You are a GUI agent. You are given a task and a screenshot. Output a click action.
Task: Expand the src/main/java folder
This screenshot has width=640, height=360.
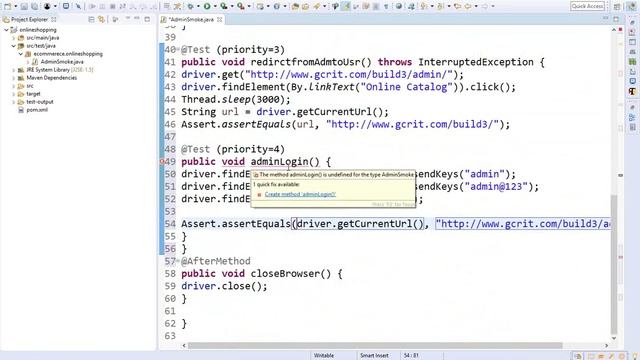click(x=13, y=38)
